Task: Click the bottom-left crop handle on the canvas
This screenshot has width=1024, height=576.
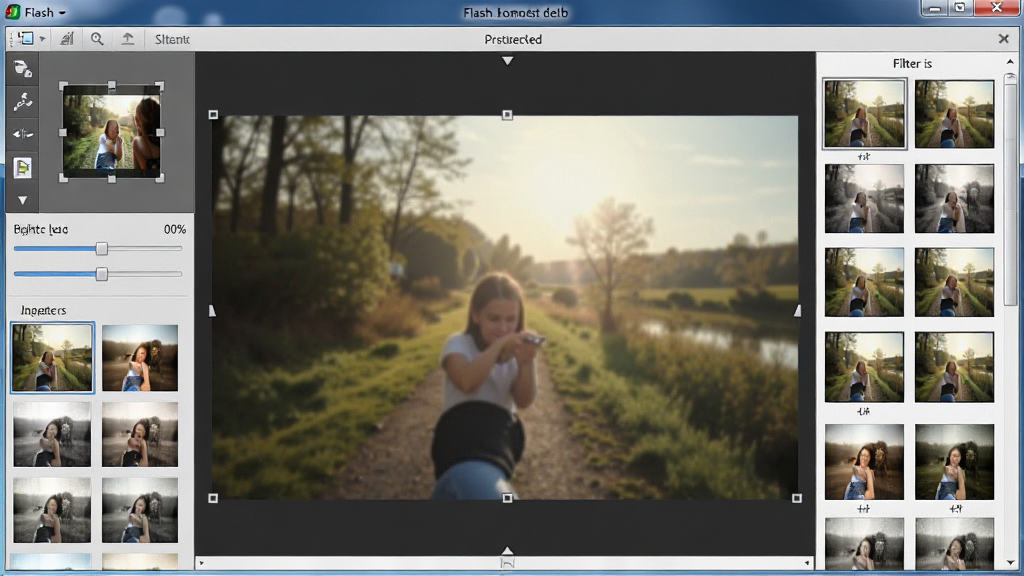Action: pos(213,498)
